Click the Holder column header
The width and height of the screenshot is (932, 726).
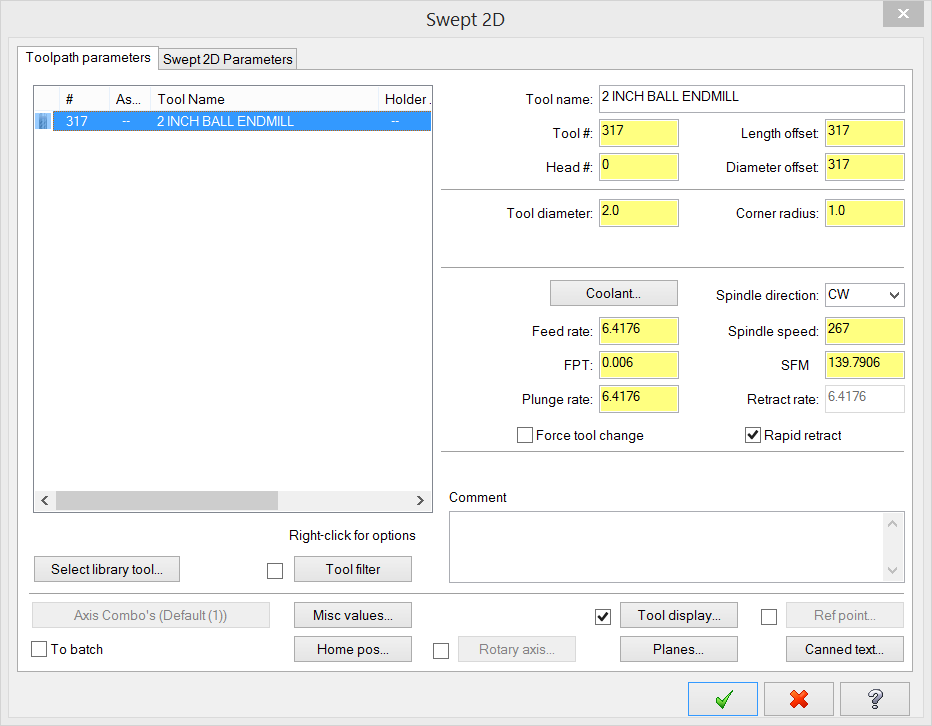(x=405, y=99)
